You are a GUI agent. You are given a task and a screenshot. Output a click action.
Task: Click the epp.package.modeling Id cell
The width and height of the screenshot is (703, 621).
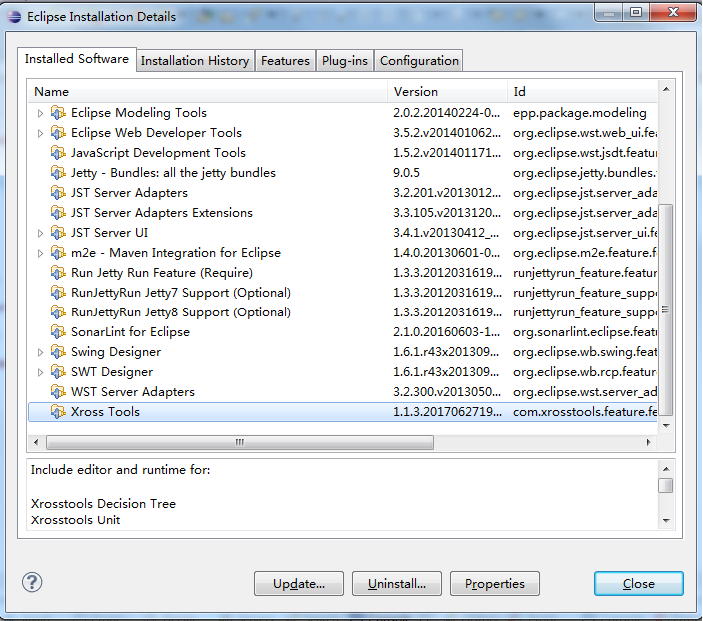click(x=580, y=113)
